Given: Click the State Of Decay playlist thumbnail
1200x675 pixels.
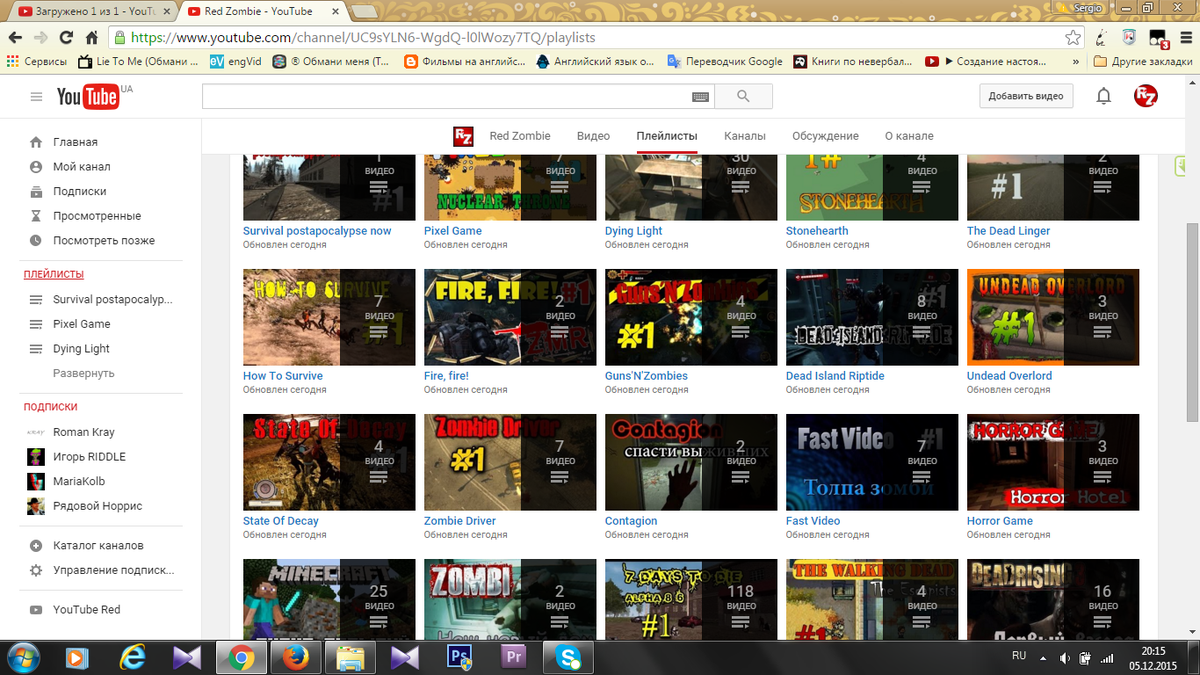Looking at the screenshot, I should 329,462.
